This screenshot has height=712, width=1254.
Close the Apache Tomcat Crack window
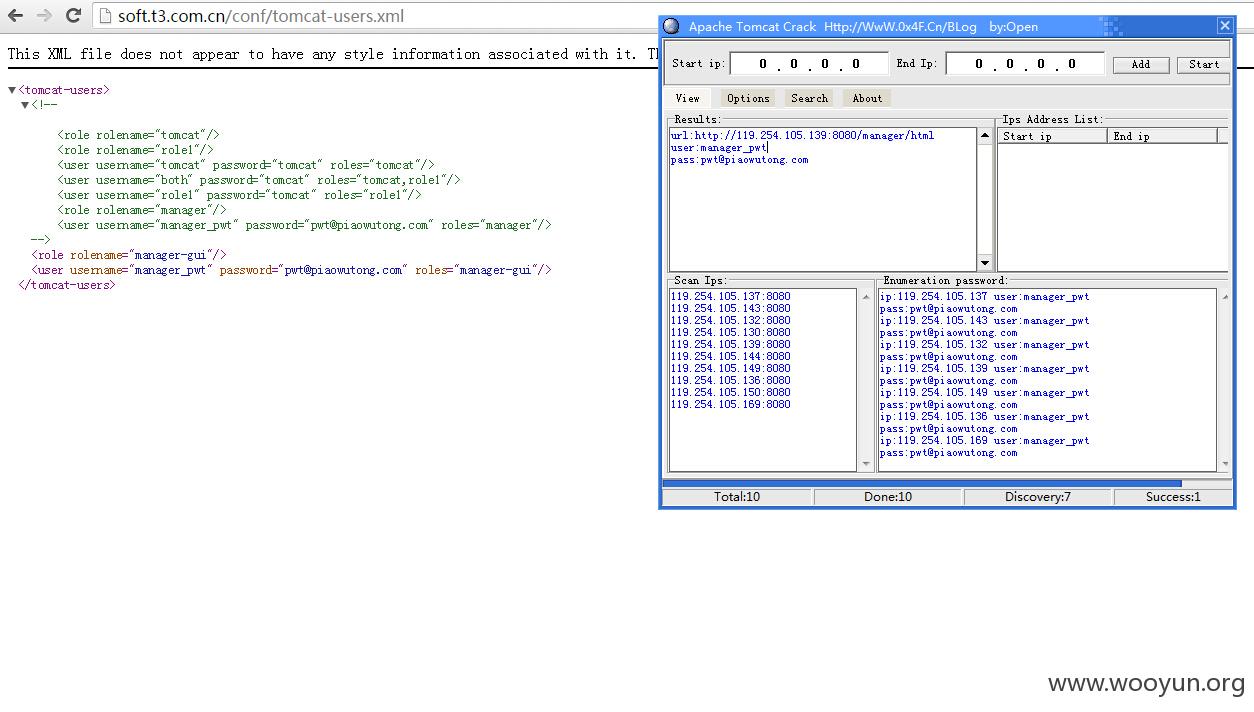[1224, 26]
